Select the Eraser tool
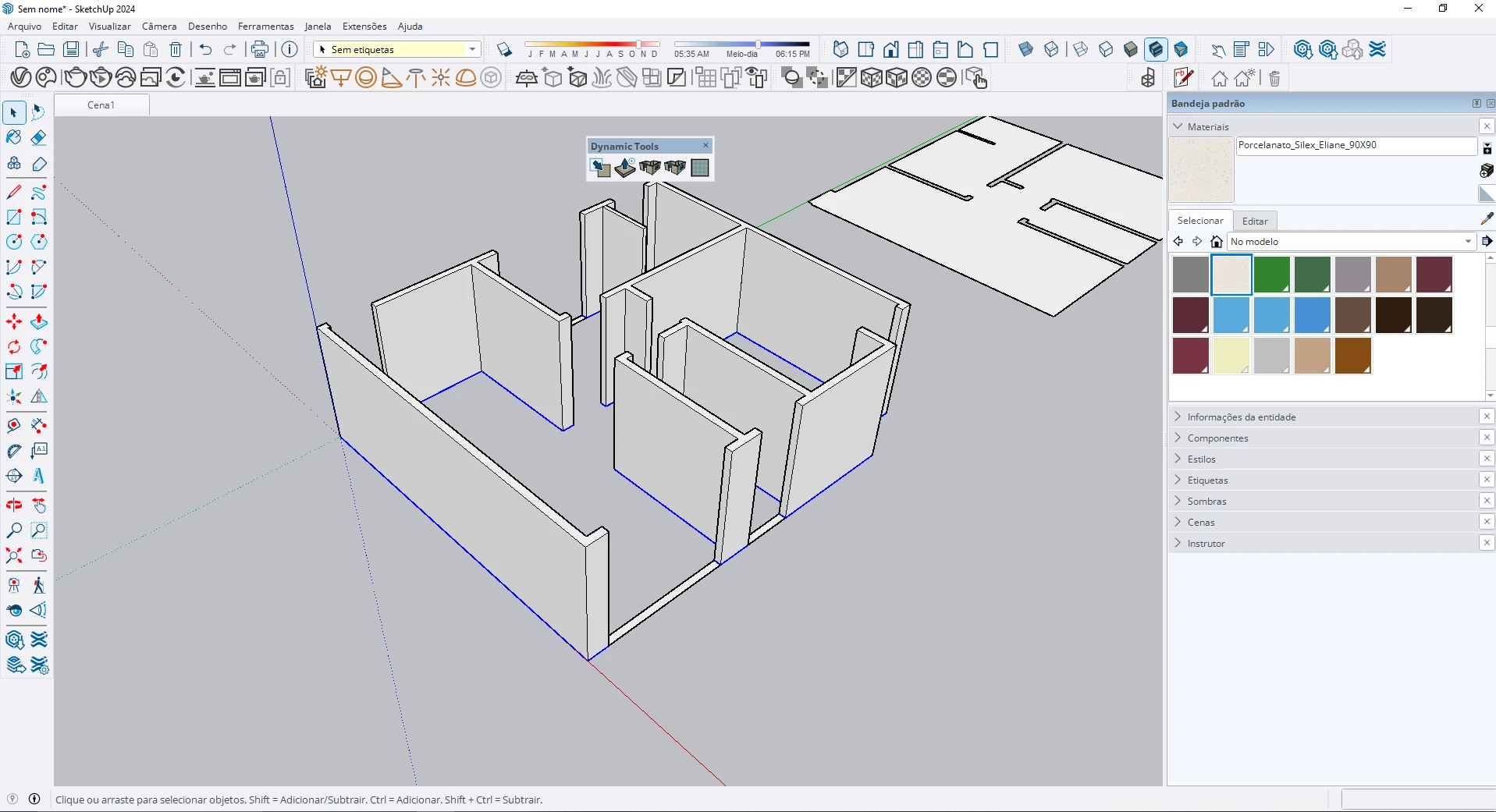1496x812 pixels. 38,138
